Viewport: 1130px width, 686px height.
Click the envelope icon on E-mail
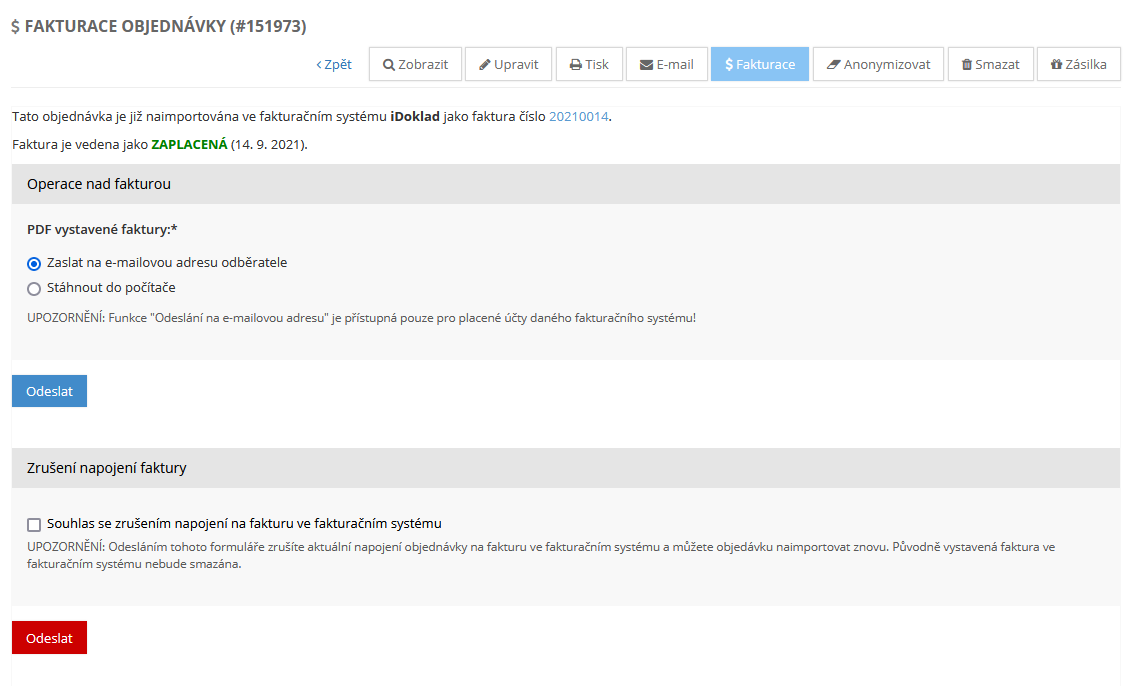coord(646,65)
